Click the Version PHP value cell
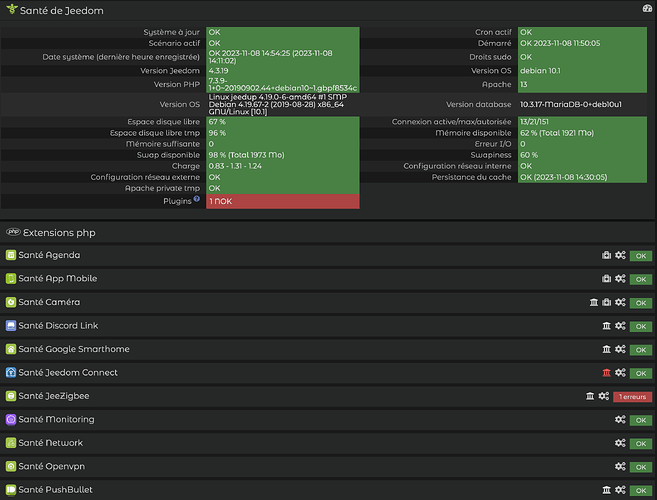The image size is (657, 500). click(x=283, y=85)
